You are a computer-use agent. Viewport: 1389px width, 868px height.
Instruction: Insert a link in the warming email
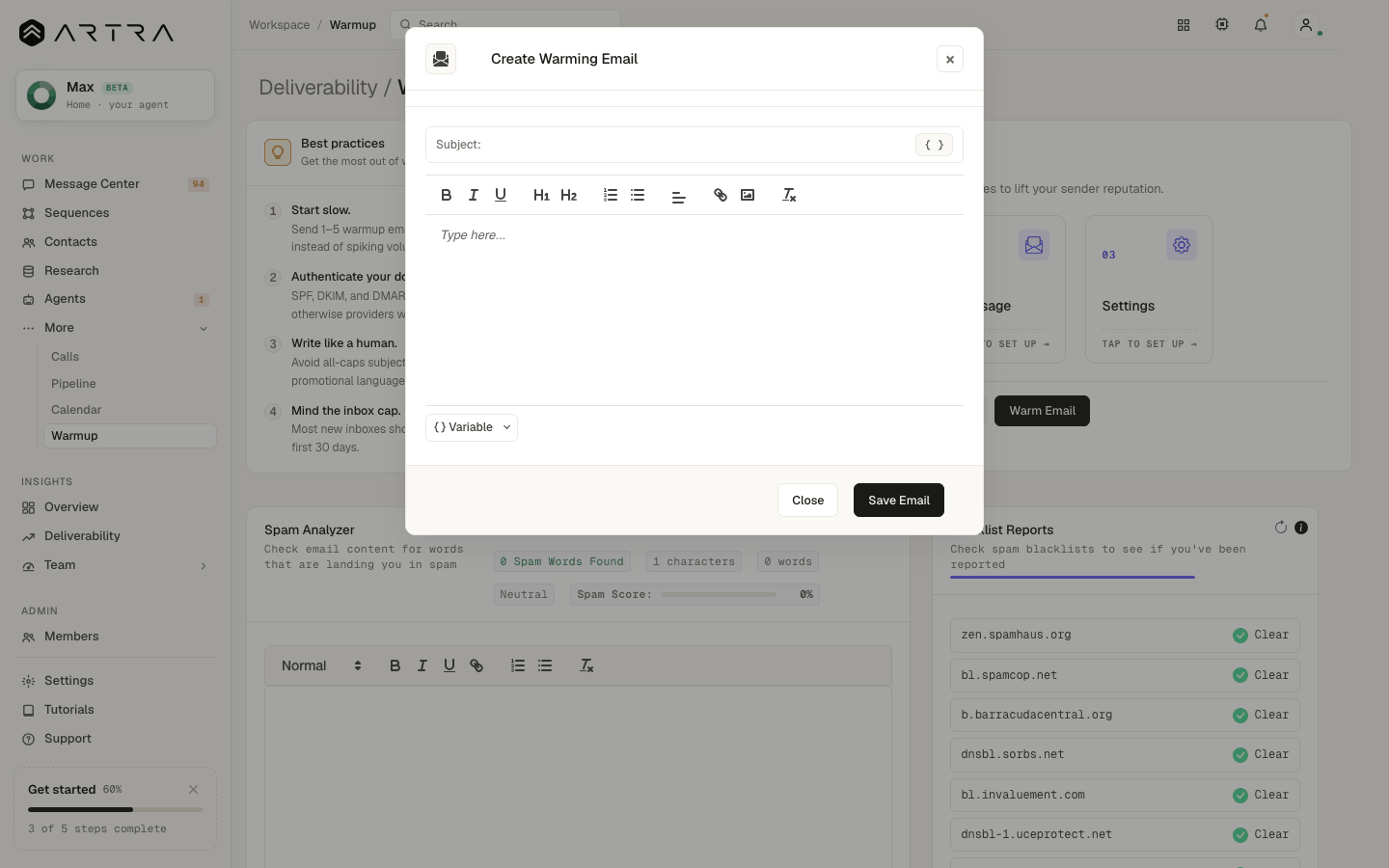(x=721, y=195)
